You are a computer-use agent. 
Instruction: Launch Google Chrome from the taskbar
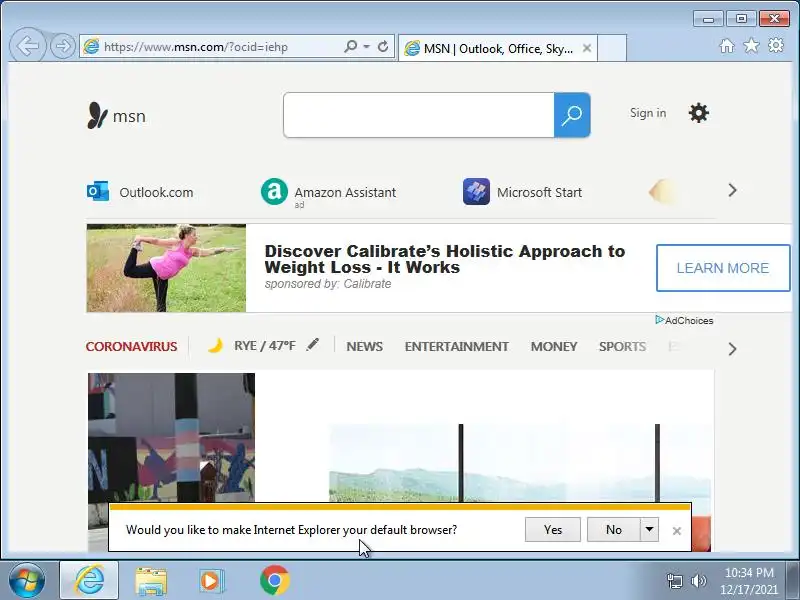[274, 580]
